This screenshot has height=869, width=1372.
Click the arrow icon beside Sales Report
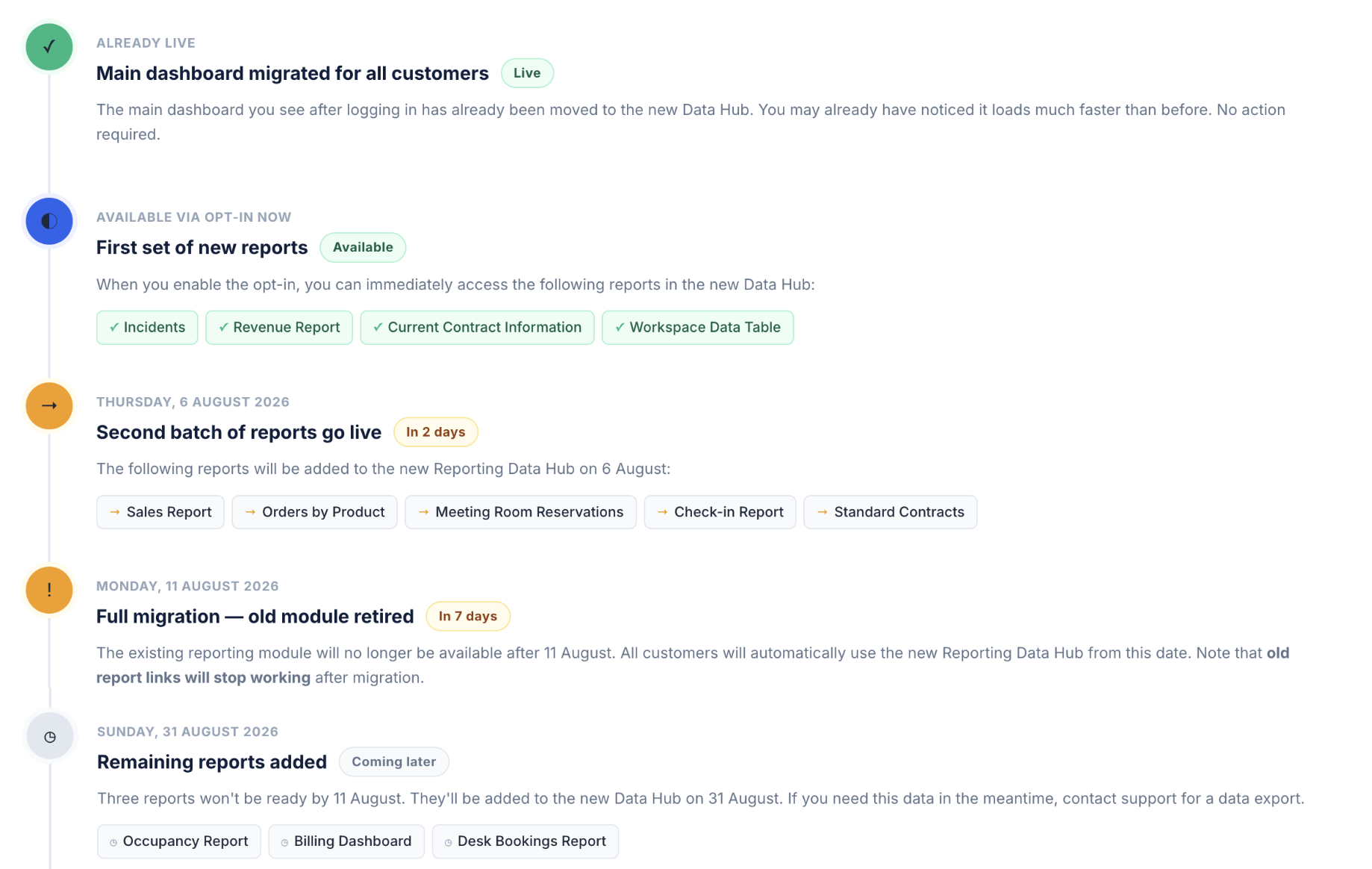coord(115,512)
